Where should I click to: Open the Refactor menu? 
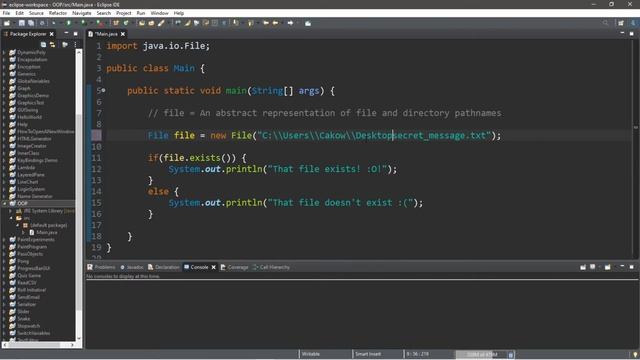pos(58,13)
